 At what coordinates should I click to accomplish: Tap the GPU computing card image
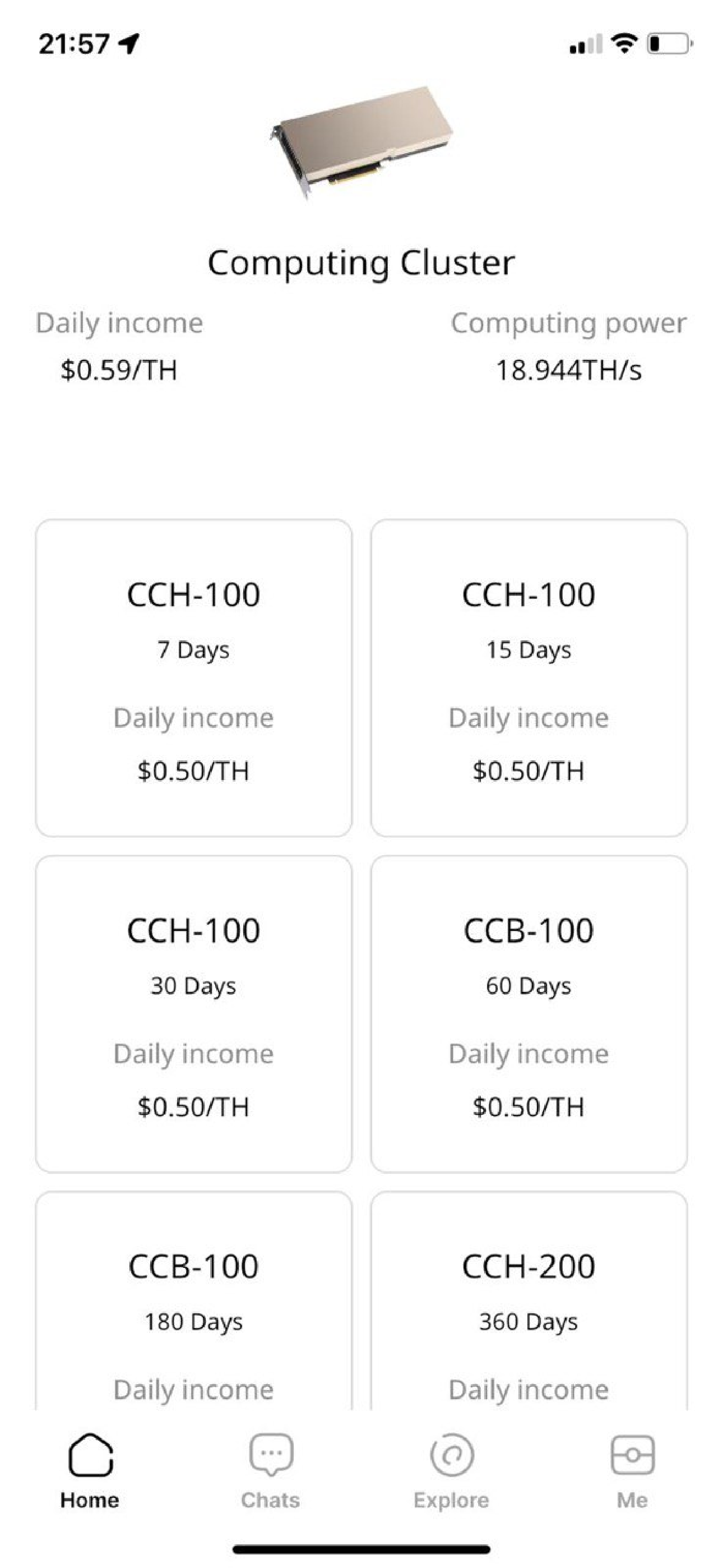[361, 142]
